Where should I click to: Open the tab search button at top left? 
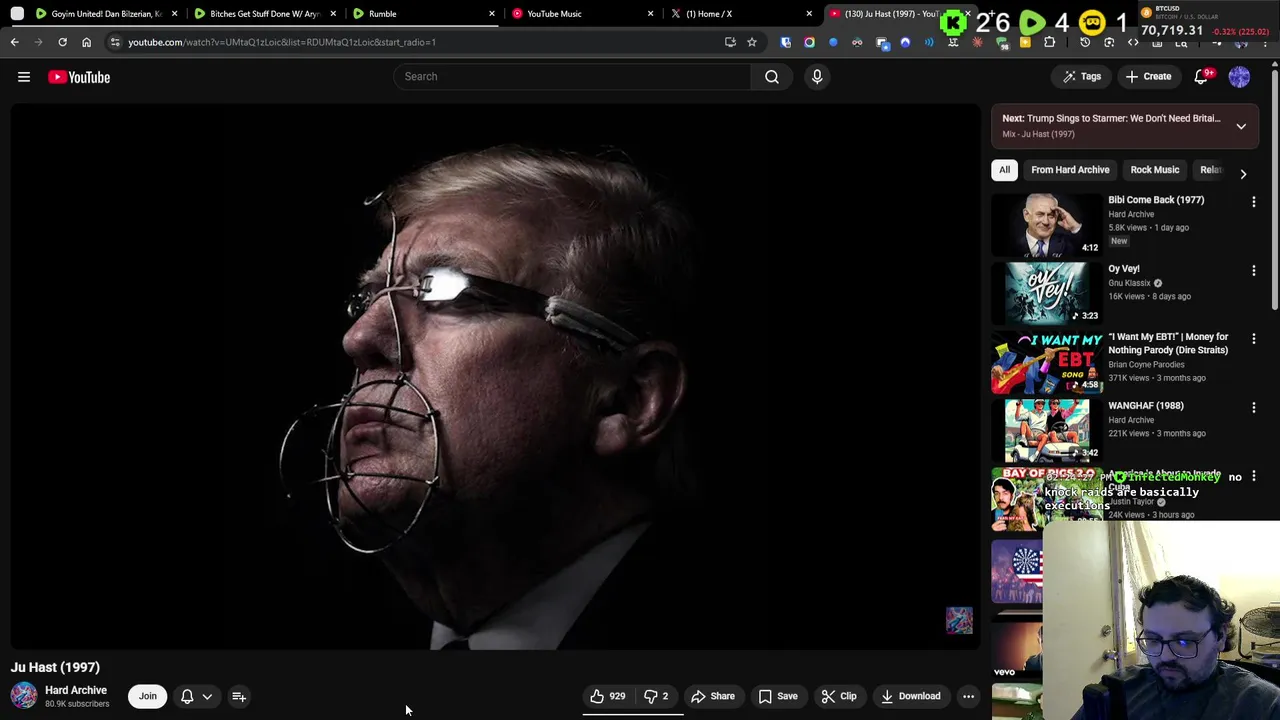[x=17, y=14]
